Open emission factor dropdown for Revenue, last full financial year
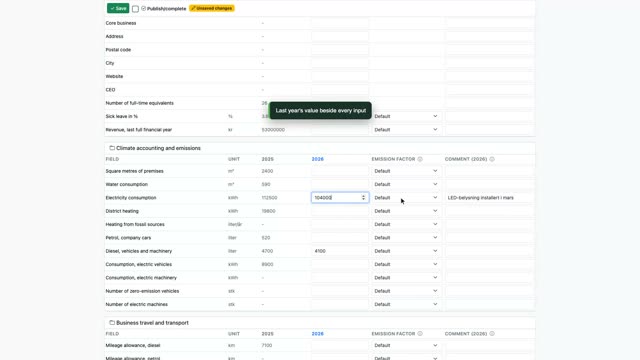The height and width of the screenshot is (360, 640). (x=406, y=130)
